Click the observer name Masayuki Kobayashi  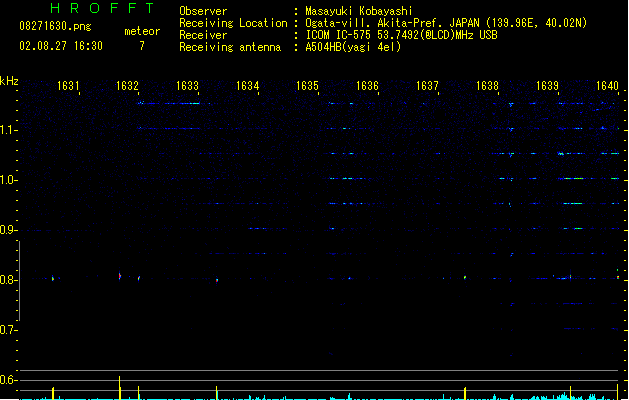tap(359, 11)
